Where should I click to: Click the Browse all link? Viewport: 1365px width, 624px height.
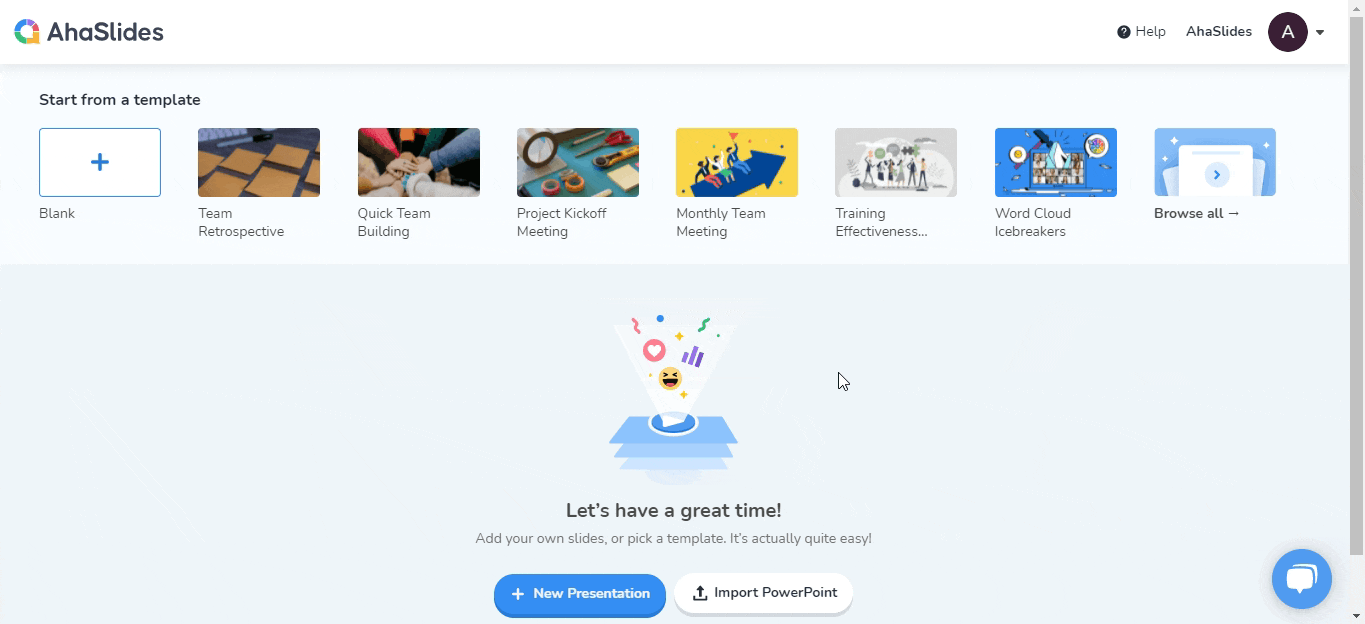point(1197,213)
